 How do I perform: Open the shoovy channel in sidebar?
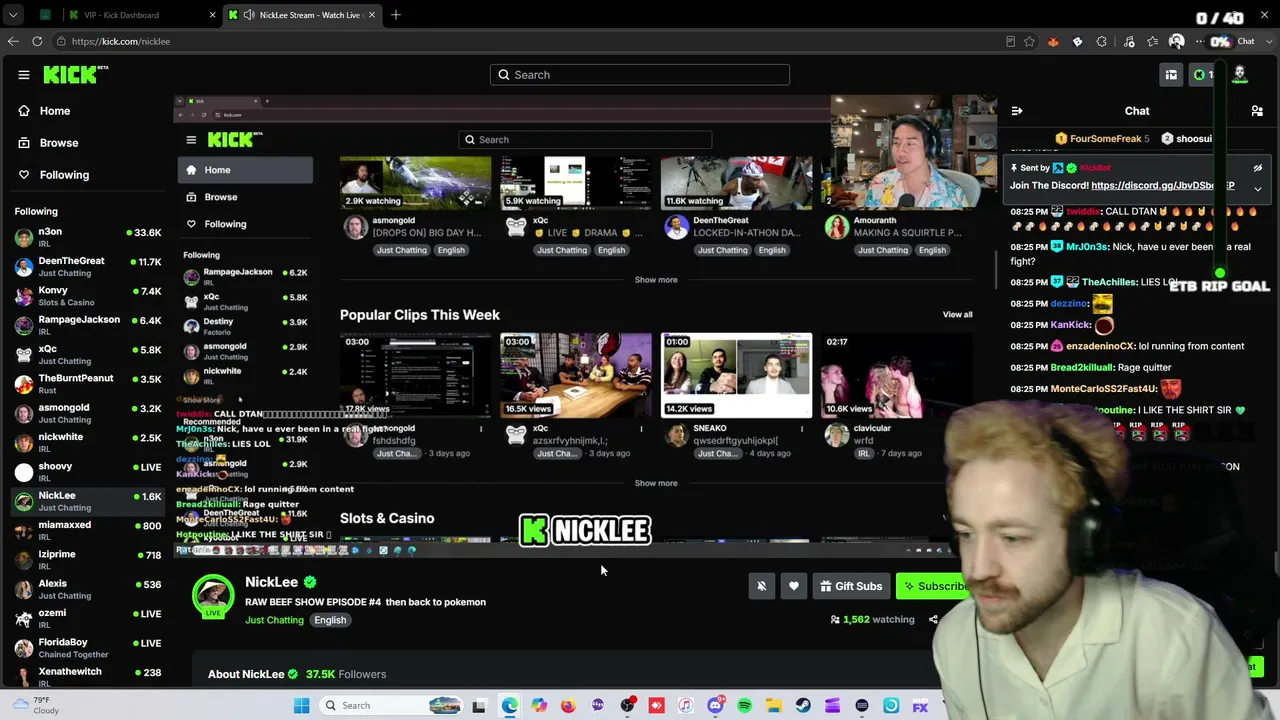tap(88, 472)
